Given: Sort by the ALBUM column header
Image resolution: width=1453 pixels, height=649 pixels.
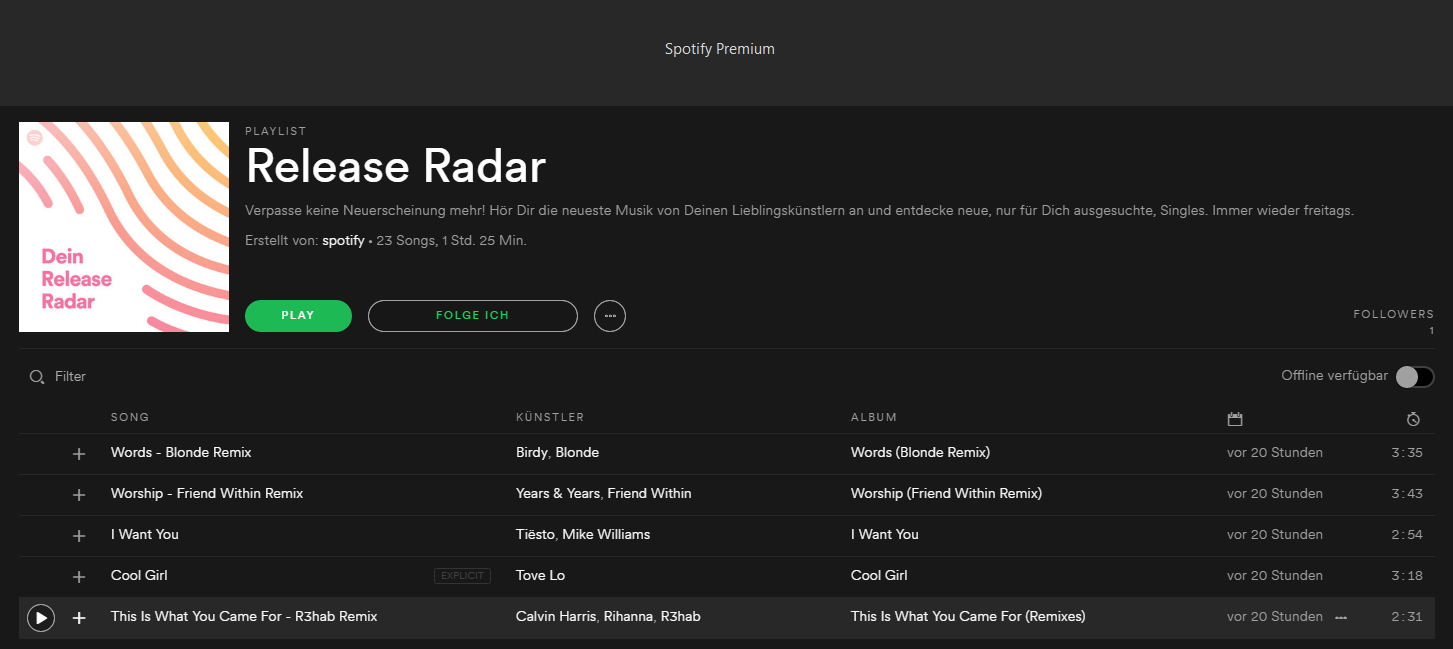Looking at the screenshot, I should click(874, 417).
